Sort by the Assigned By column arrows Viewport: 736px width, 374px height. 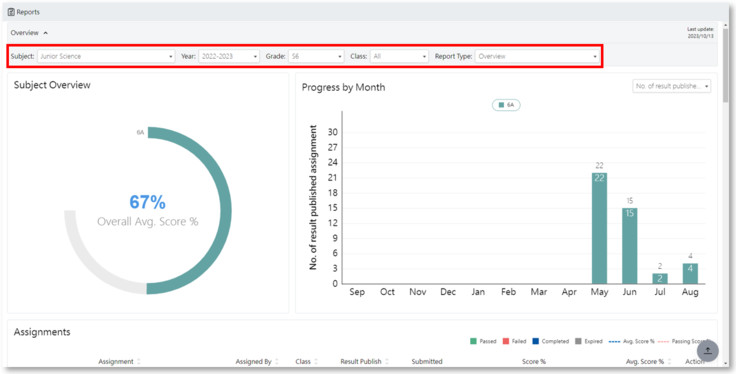277,362
